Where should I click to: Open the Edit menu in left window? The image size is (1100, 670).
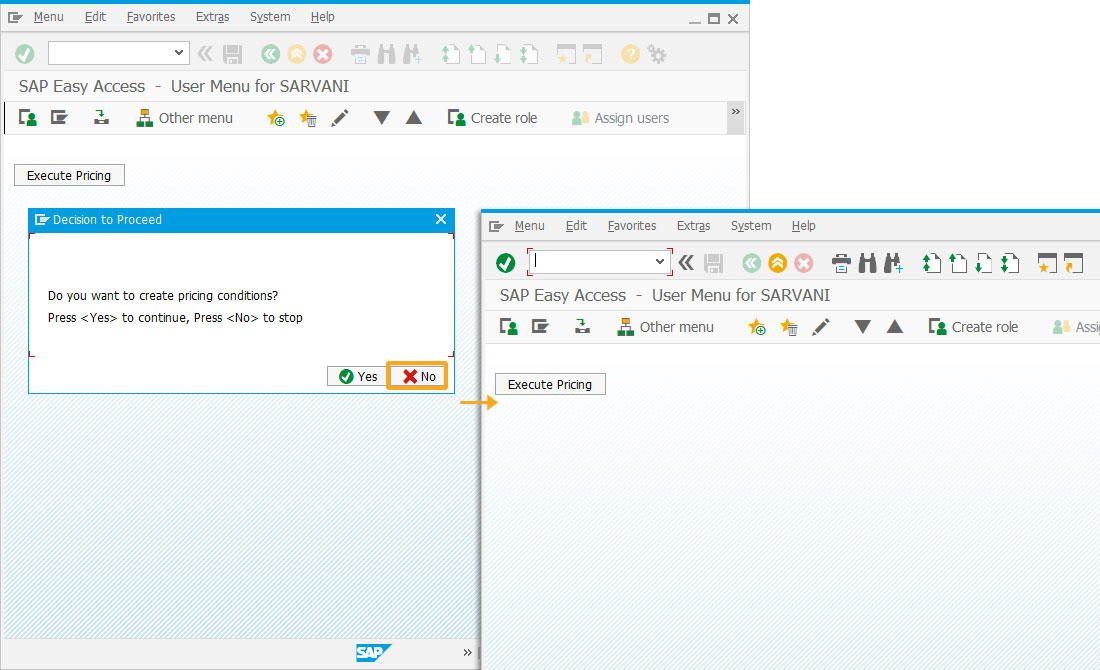point(95,17)
